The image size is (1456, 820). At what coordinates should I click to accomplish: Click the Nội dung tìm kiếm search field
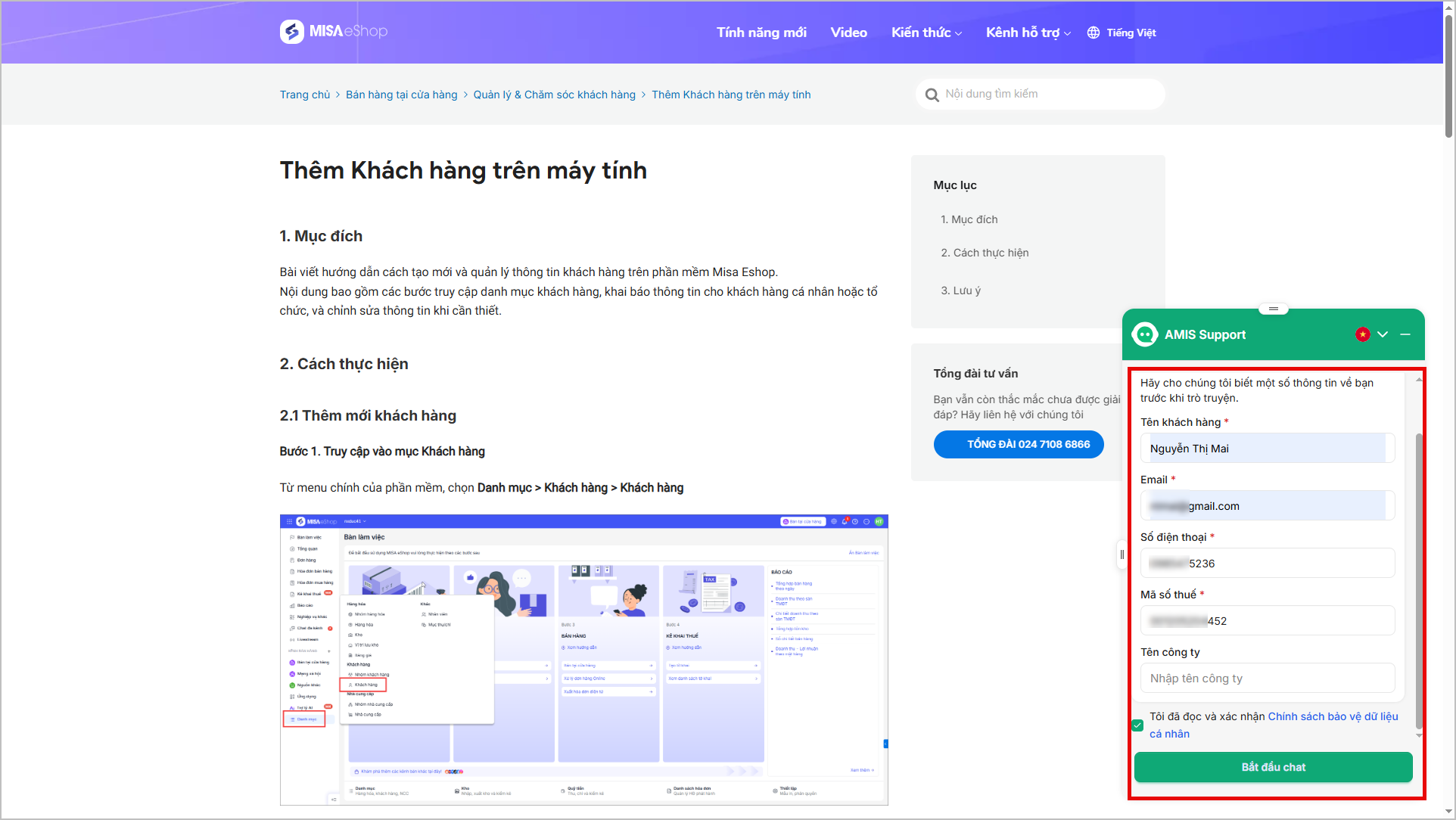coord(1041,95)
